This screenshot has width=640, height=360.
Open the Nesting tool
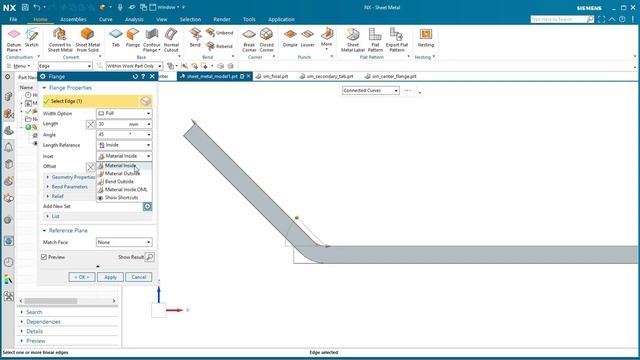point(426,38)
